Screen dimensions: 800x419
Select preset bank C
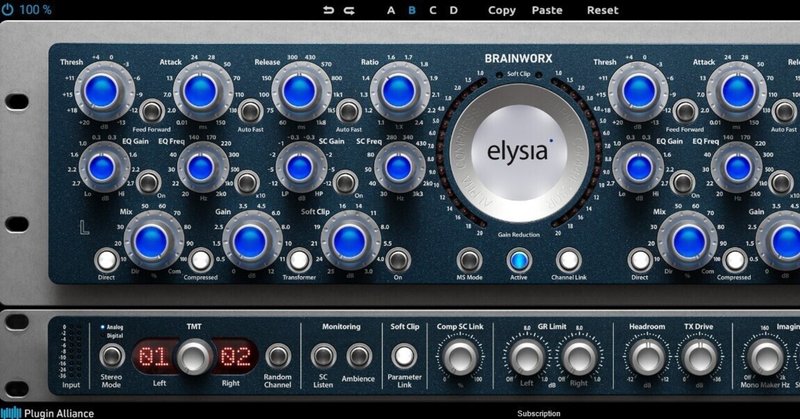(433, 10)
